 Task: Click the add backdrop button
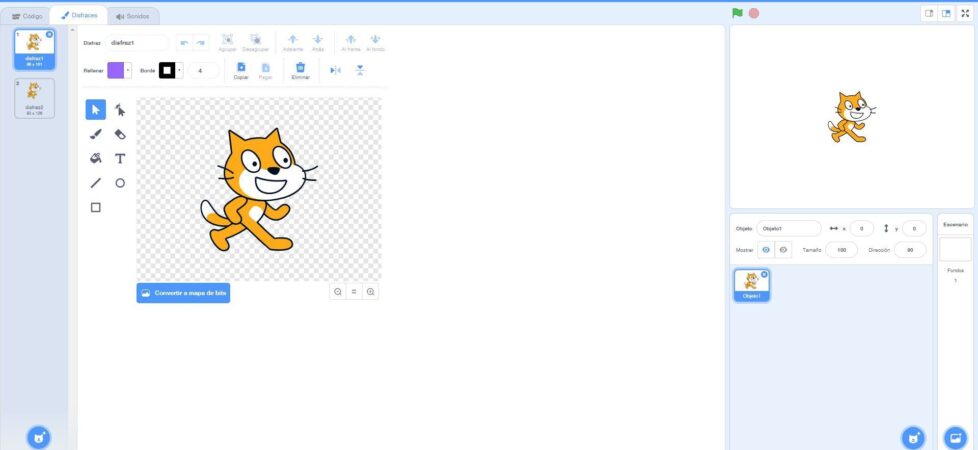(955, 438)
